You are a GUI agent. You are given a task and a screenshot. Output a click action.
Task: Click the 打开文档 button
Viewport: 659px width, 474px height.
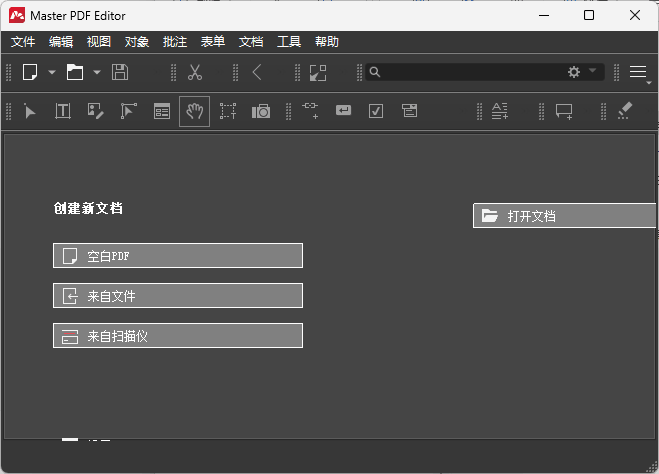click(x=564, y=216)
